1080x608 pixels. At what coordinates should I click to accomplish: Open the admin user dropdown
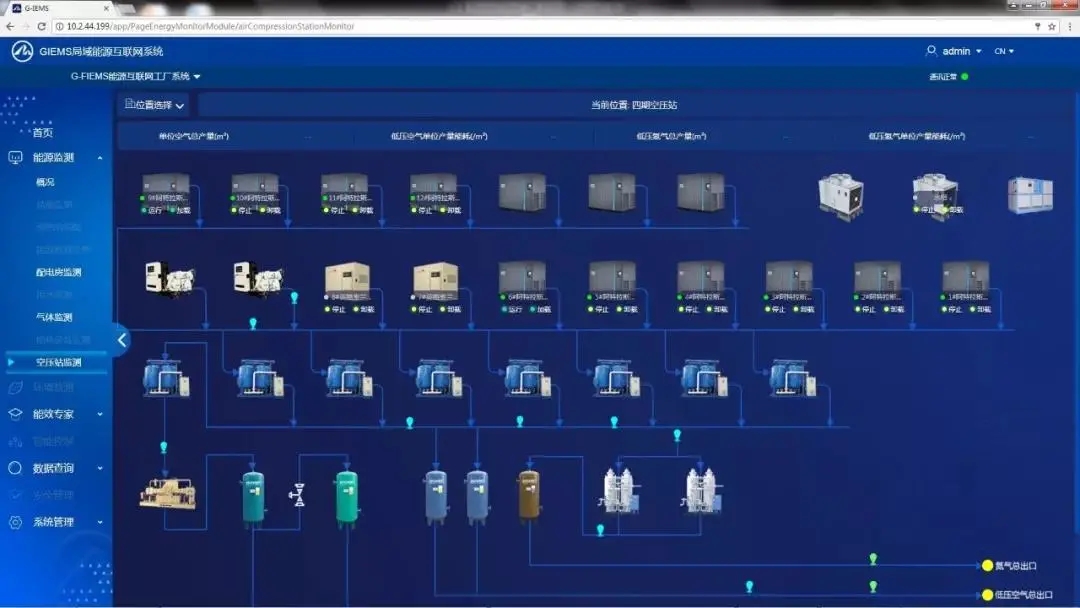point(955,51)
